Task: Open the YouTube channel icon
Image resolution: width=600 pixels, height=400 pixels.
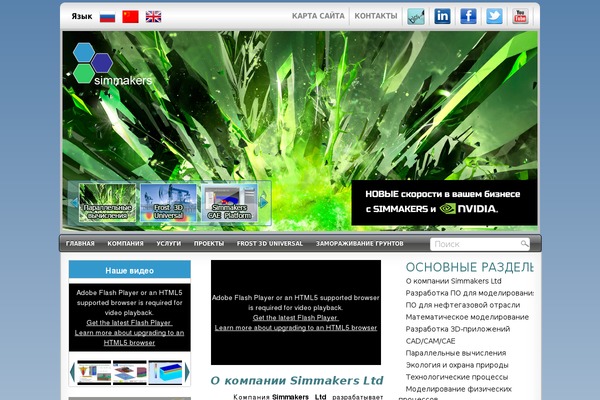Action: [x=520, y=16]
